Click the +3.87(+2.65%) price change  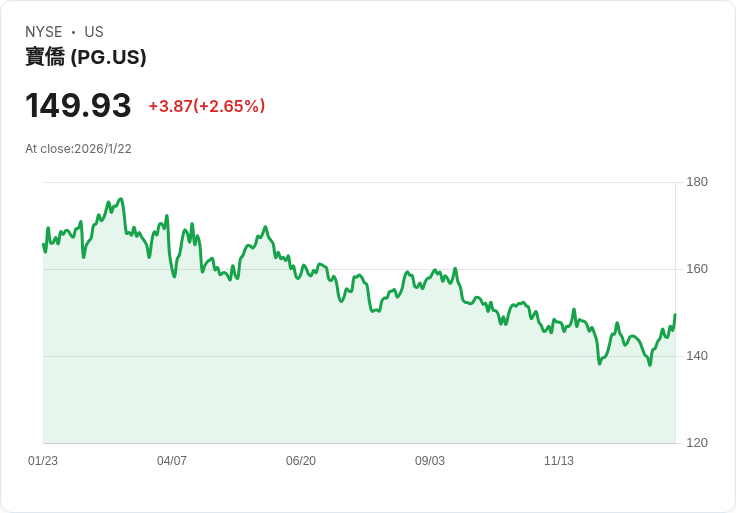(207, 106)
